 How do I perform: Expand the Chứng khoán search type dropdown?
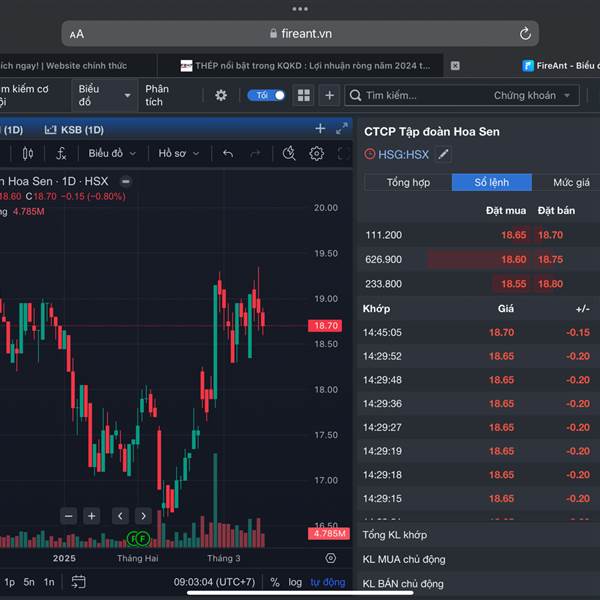point(532,95)
